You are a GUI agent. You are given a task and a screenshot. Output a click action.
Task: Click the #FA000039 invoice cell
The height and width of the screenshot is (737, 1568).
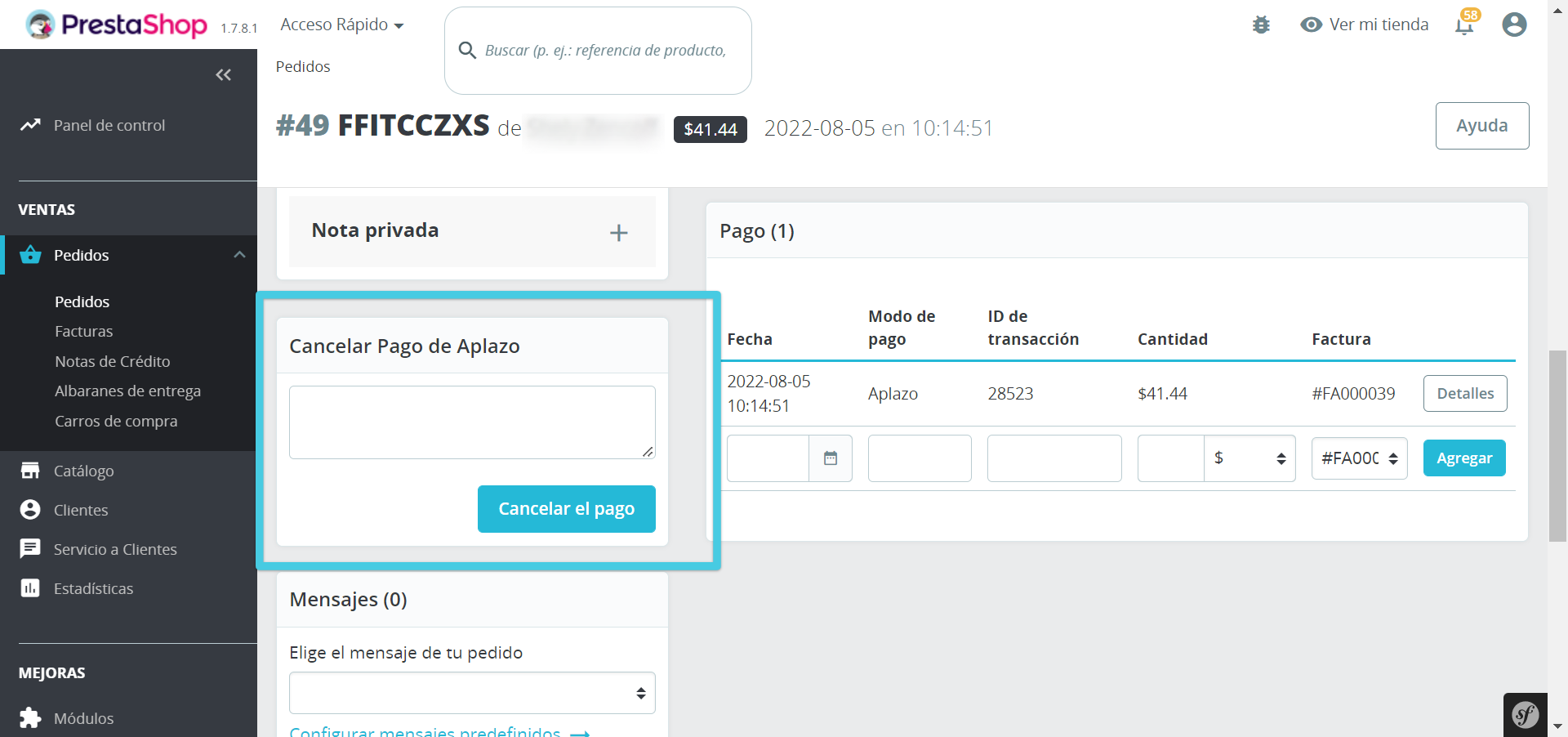pos(1353,394)
